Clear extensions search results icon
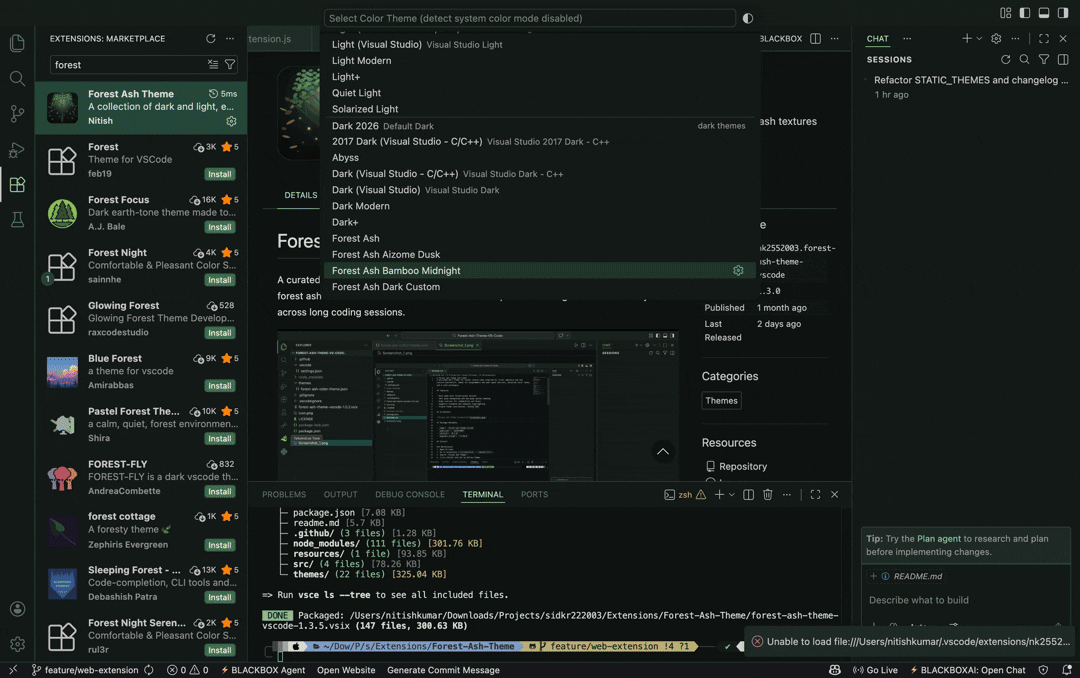 pos(213,64)
